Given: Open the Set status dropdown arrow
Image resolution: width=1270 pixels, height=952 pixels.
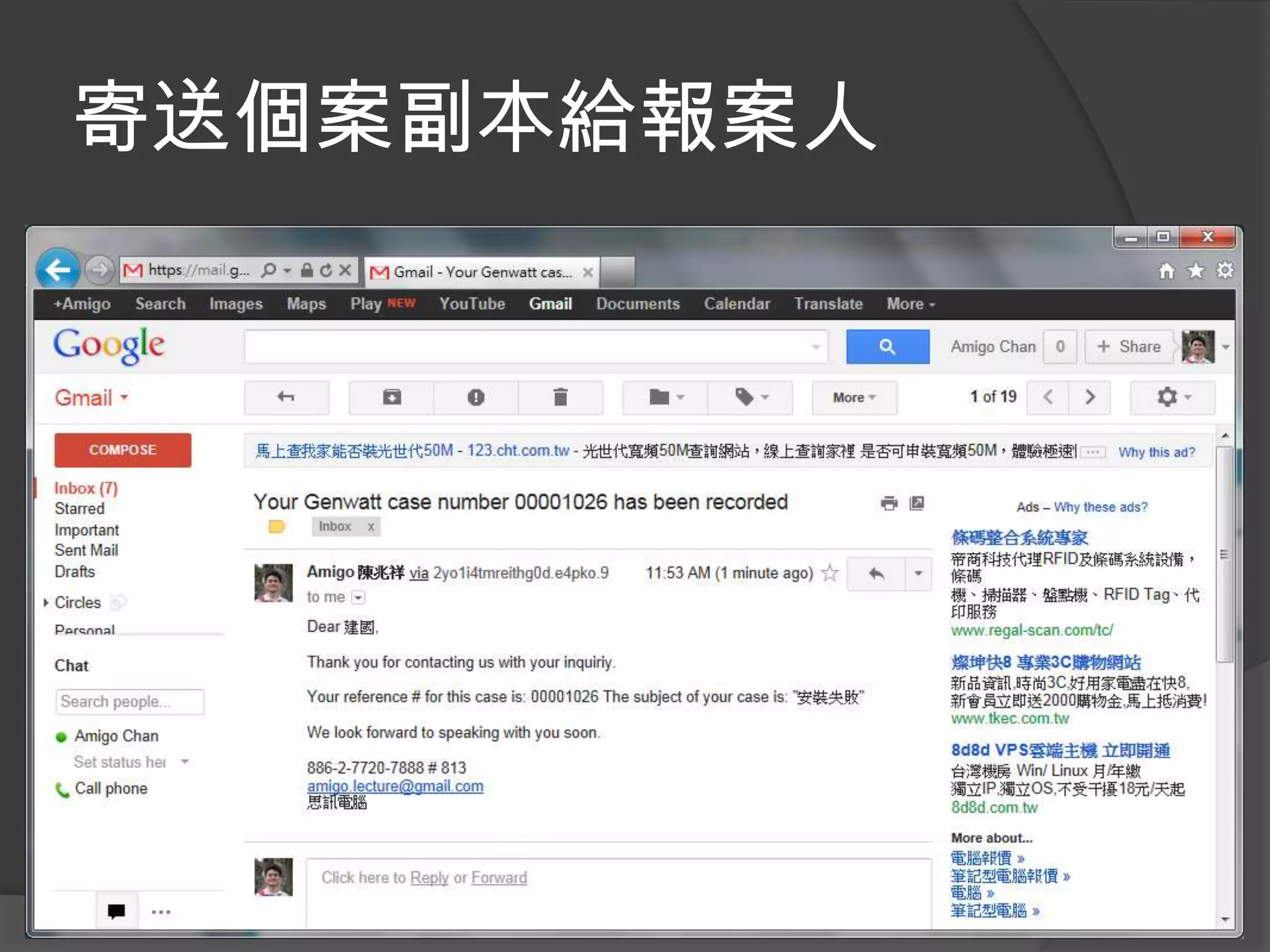Looking at the screenshot, I should coord(185,762).
